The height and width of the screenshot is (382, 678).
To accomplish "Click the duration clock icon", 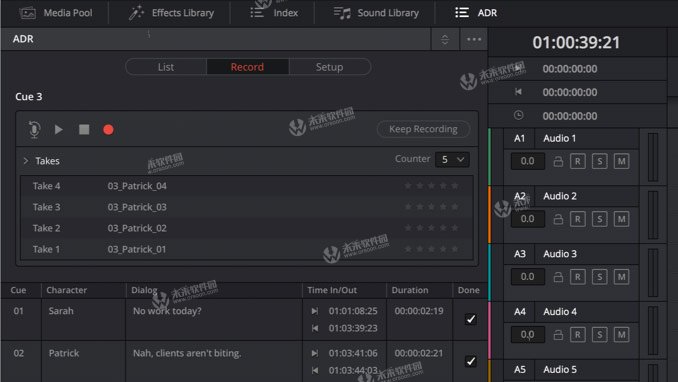I will [x=518, y=115].
